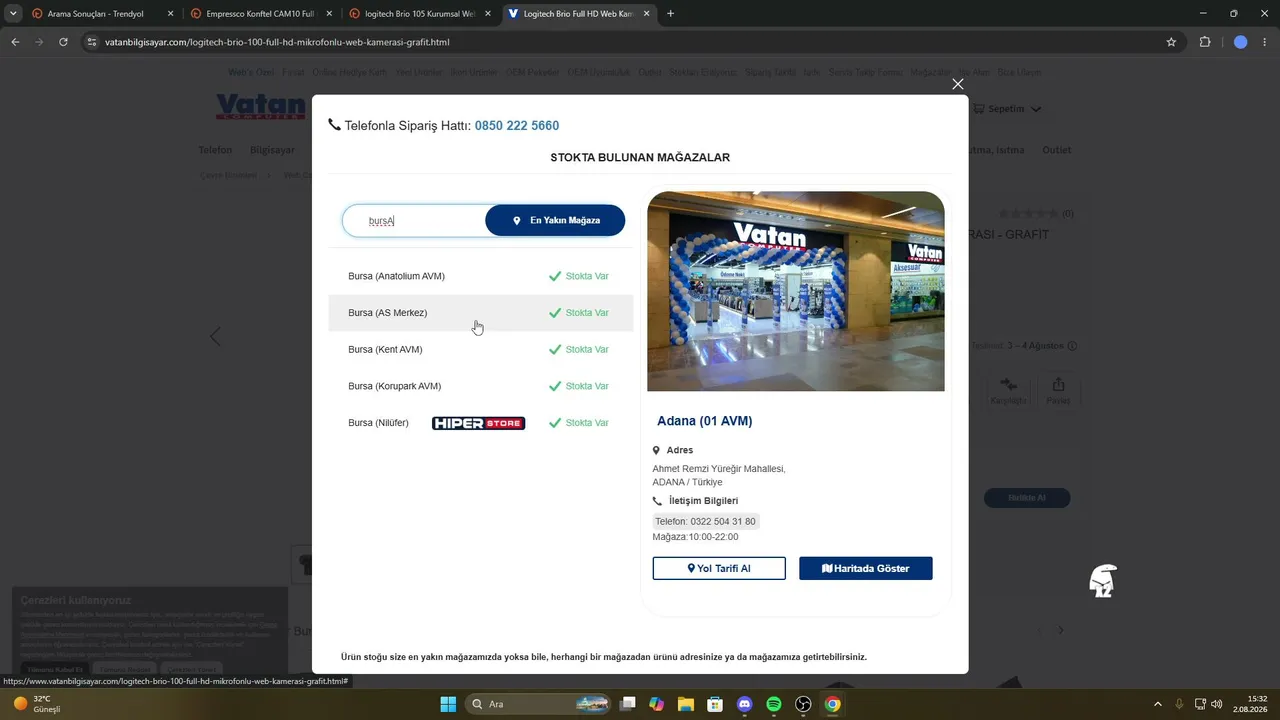Switch to the Empressco Konftel CAM10 tab

260,14
